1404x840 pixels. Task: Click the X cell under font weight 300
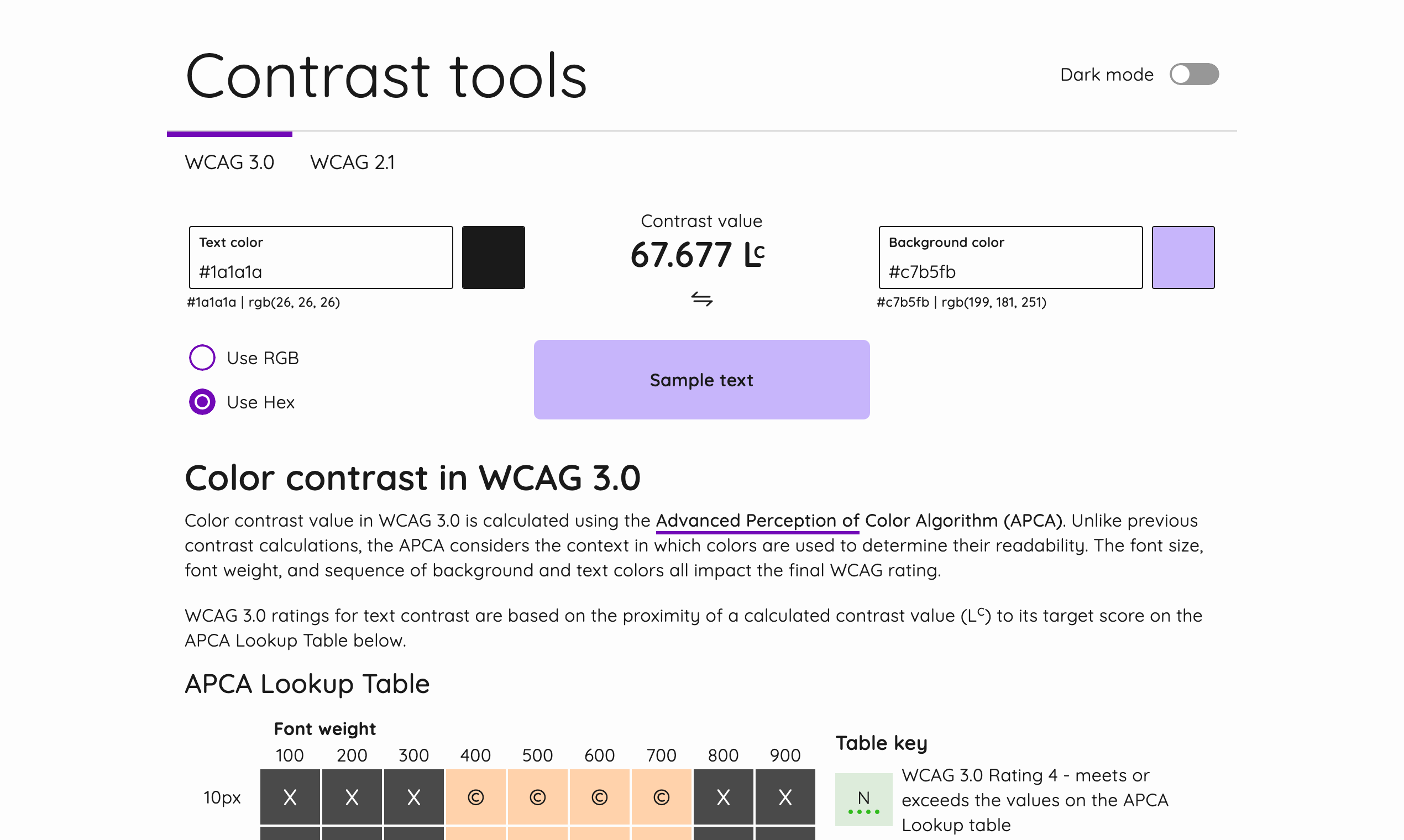[413, 797]
